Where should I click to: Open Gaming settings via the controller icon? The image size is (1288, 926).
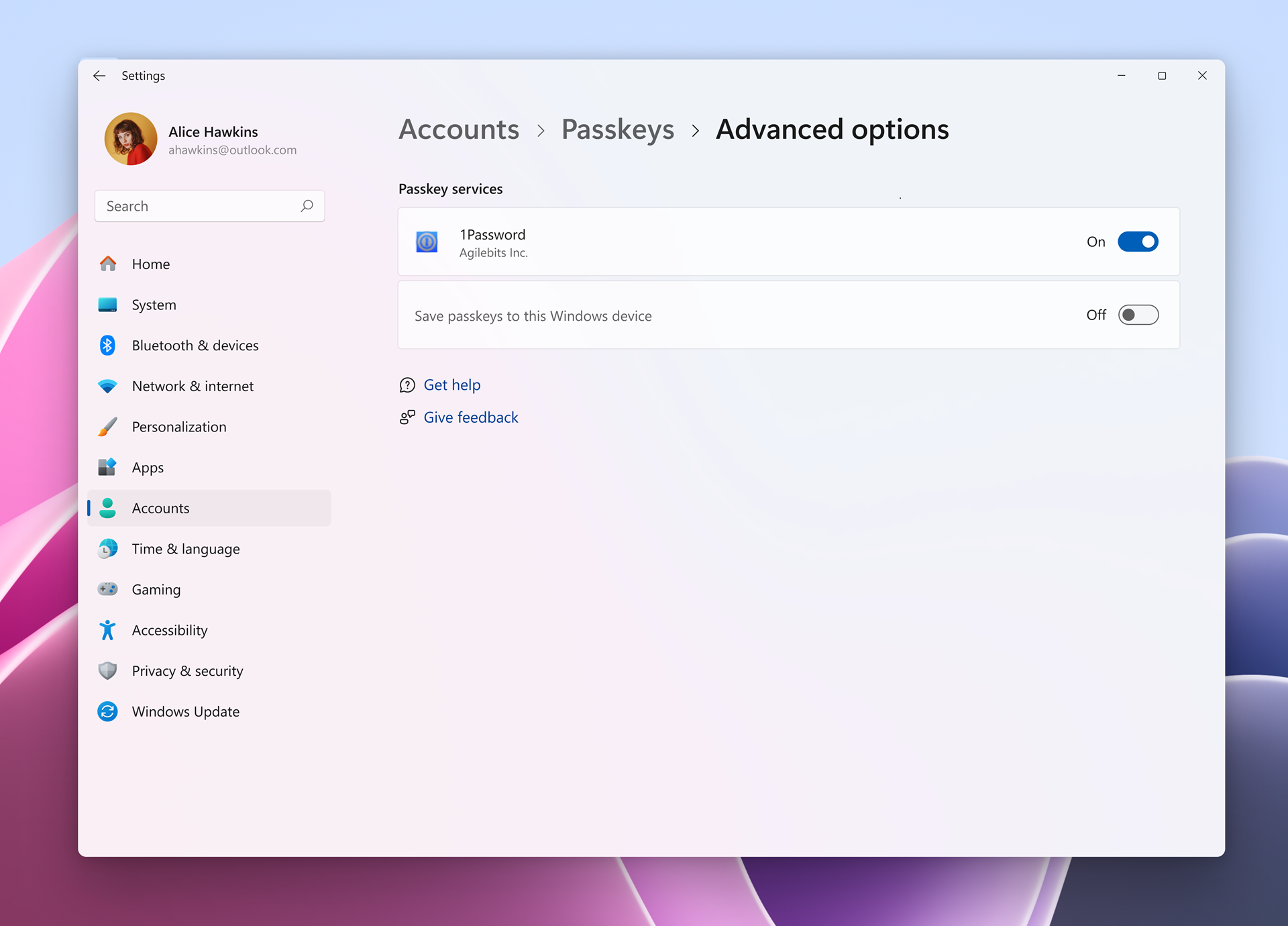[x=108, y=589]
